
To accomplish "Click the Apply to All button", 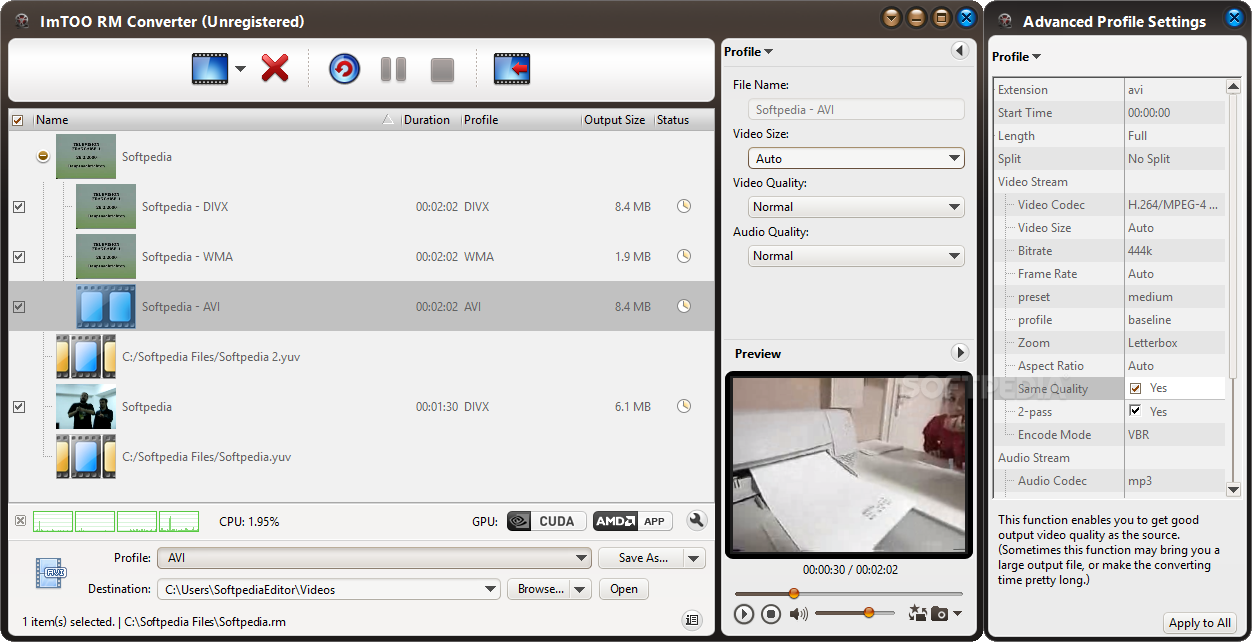I will [1200, 622].
